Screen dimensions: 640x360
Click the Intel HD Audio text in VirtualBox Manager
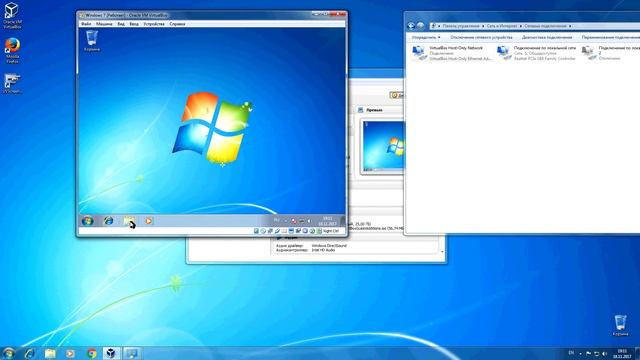pyautogui.click(x=323, y=250)
